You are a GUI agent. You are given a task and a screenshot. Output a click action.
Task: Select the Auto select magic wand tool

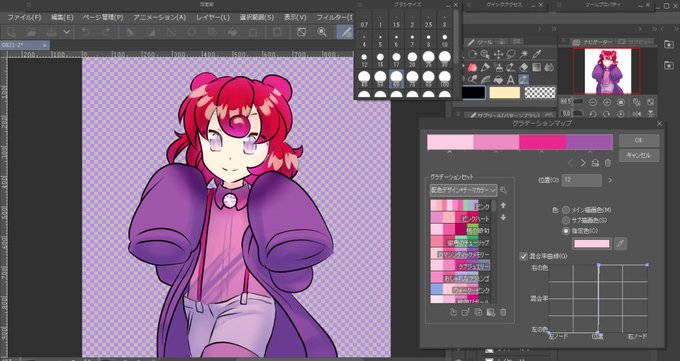pyautogui.click(x=524, y=54)
